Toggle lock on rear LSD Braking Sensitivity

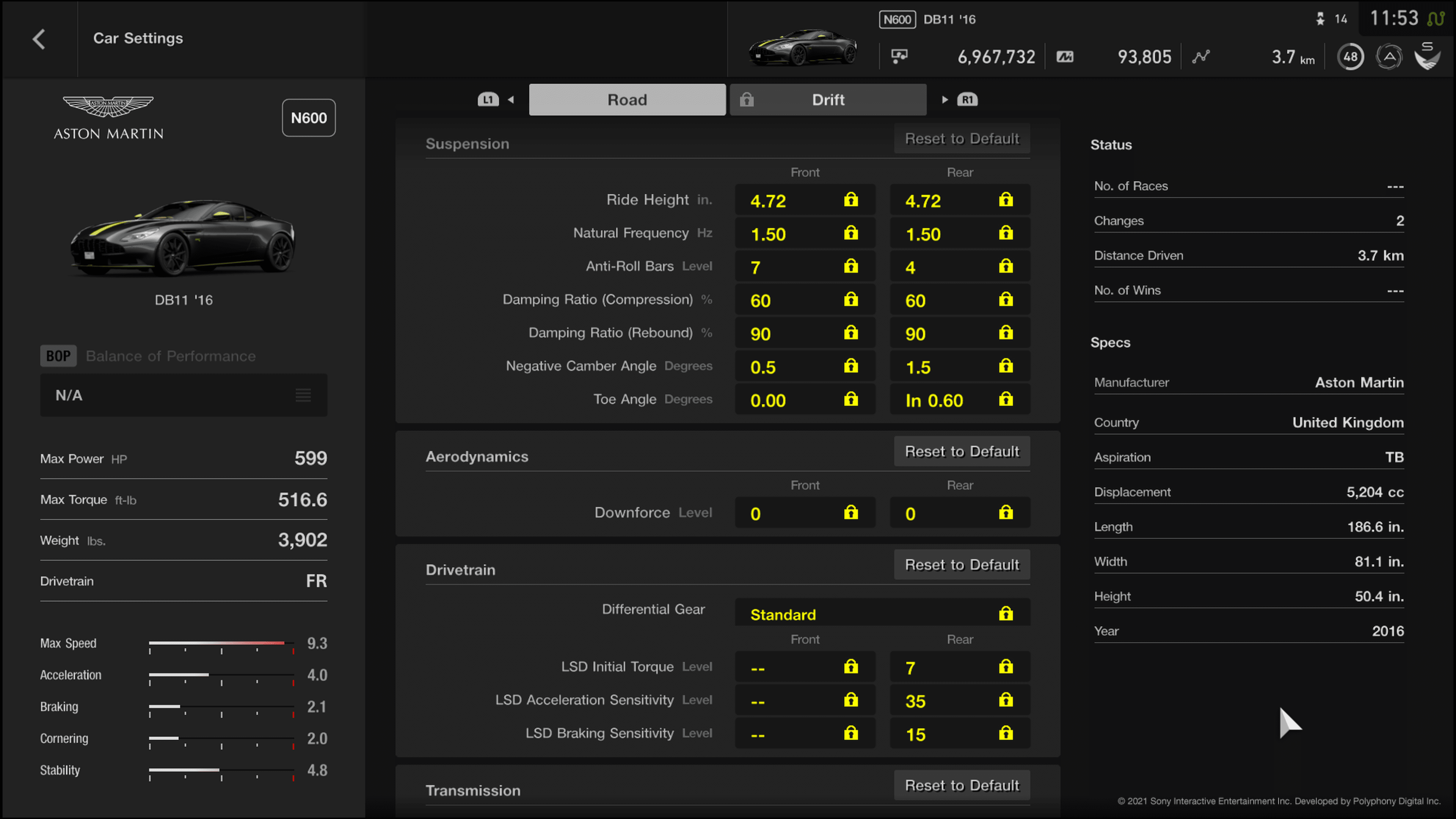pos(1006,734)
